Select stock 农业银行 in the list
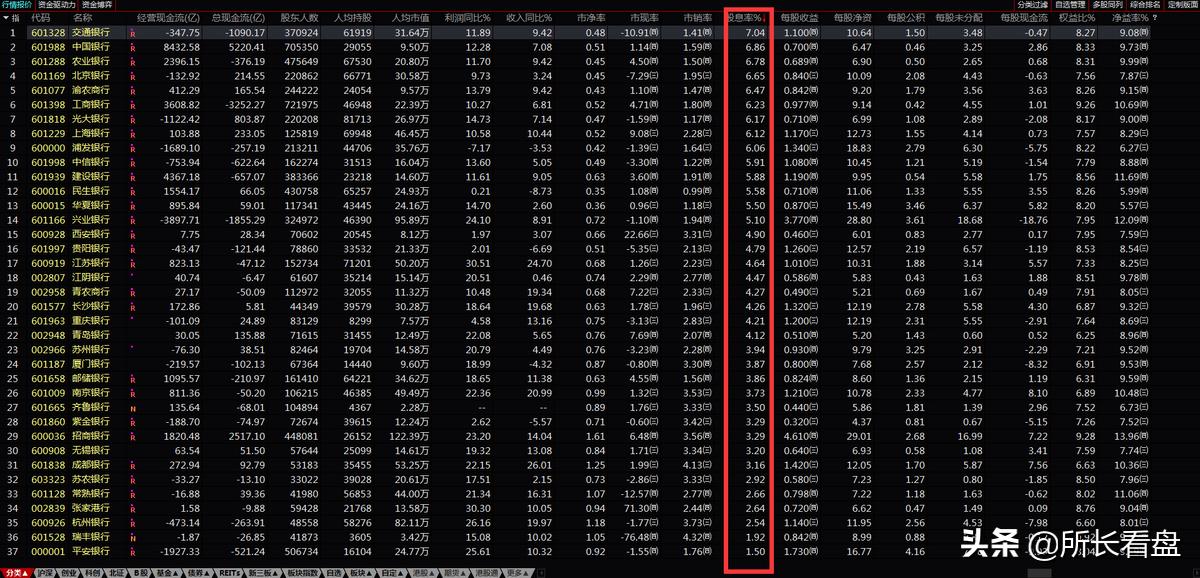Image resolution: width=1200 pixels, height=578 pixels. 91,61
